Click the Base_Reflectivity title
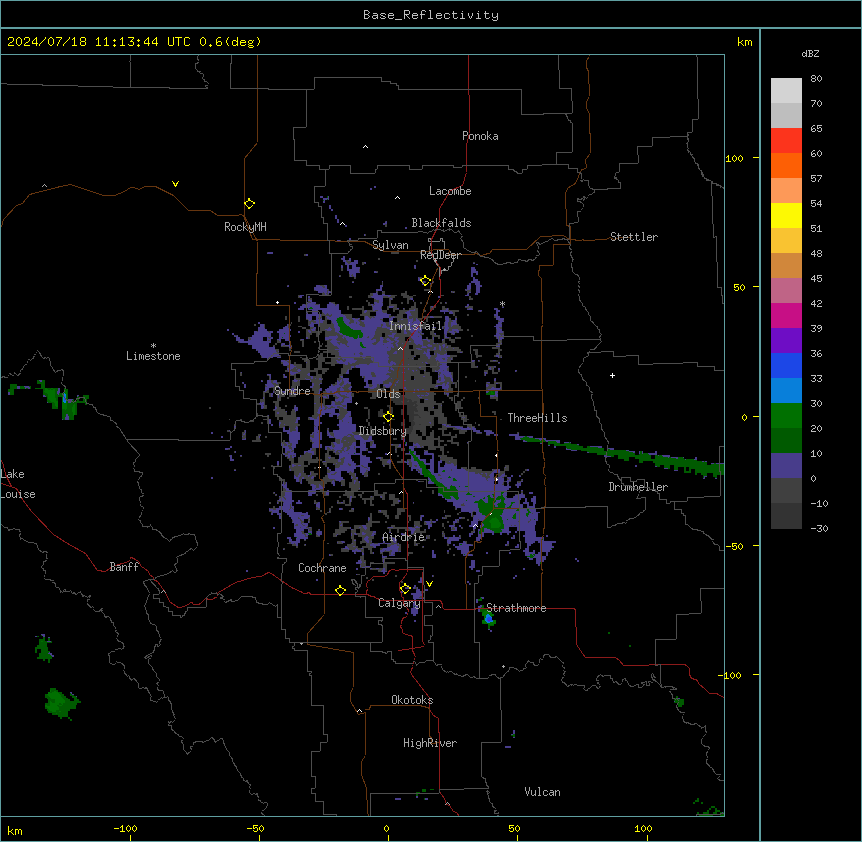This screenshot has width=862, height=842. pyautogui.click(x=431, y=15)
